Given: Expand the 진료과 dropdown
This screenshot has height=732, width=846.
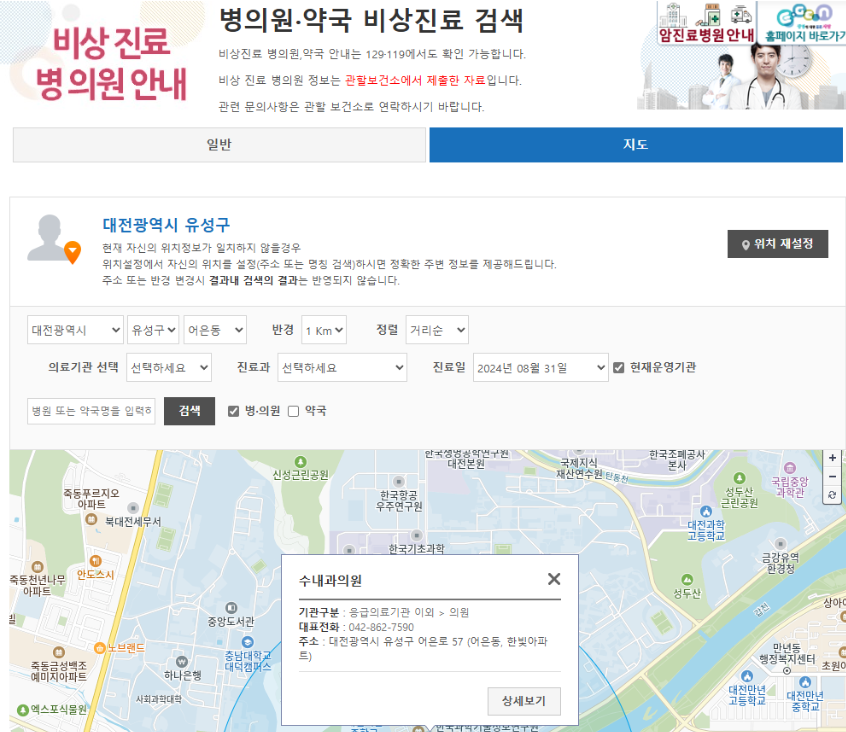Looking at the screenshot, I should click(342, 367).
